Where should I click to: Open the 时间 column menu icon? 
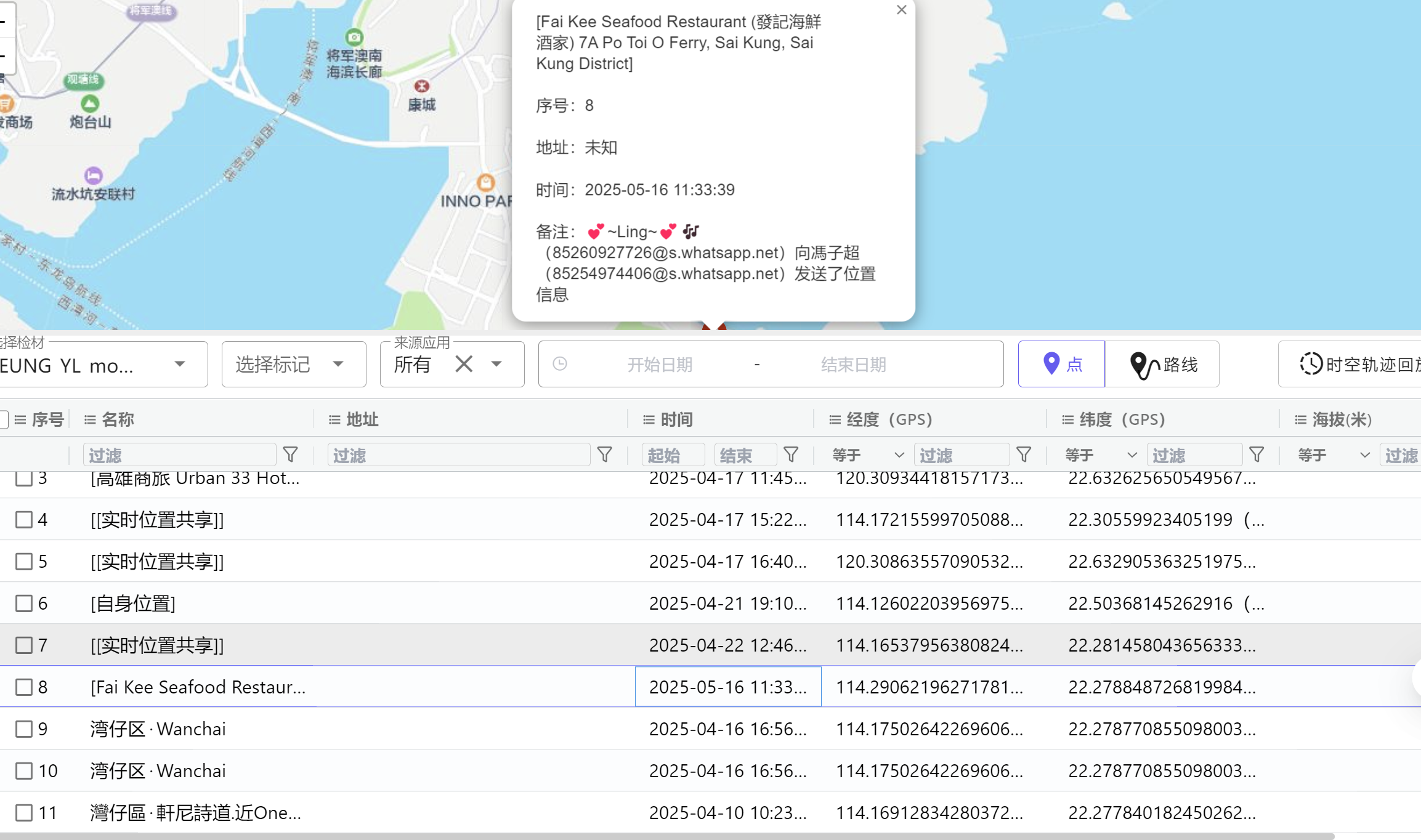coord(649,420)
